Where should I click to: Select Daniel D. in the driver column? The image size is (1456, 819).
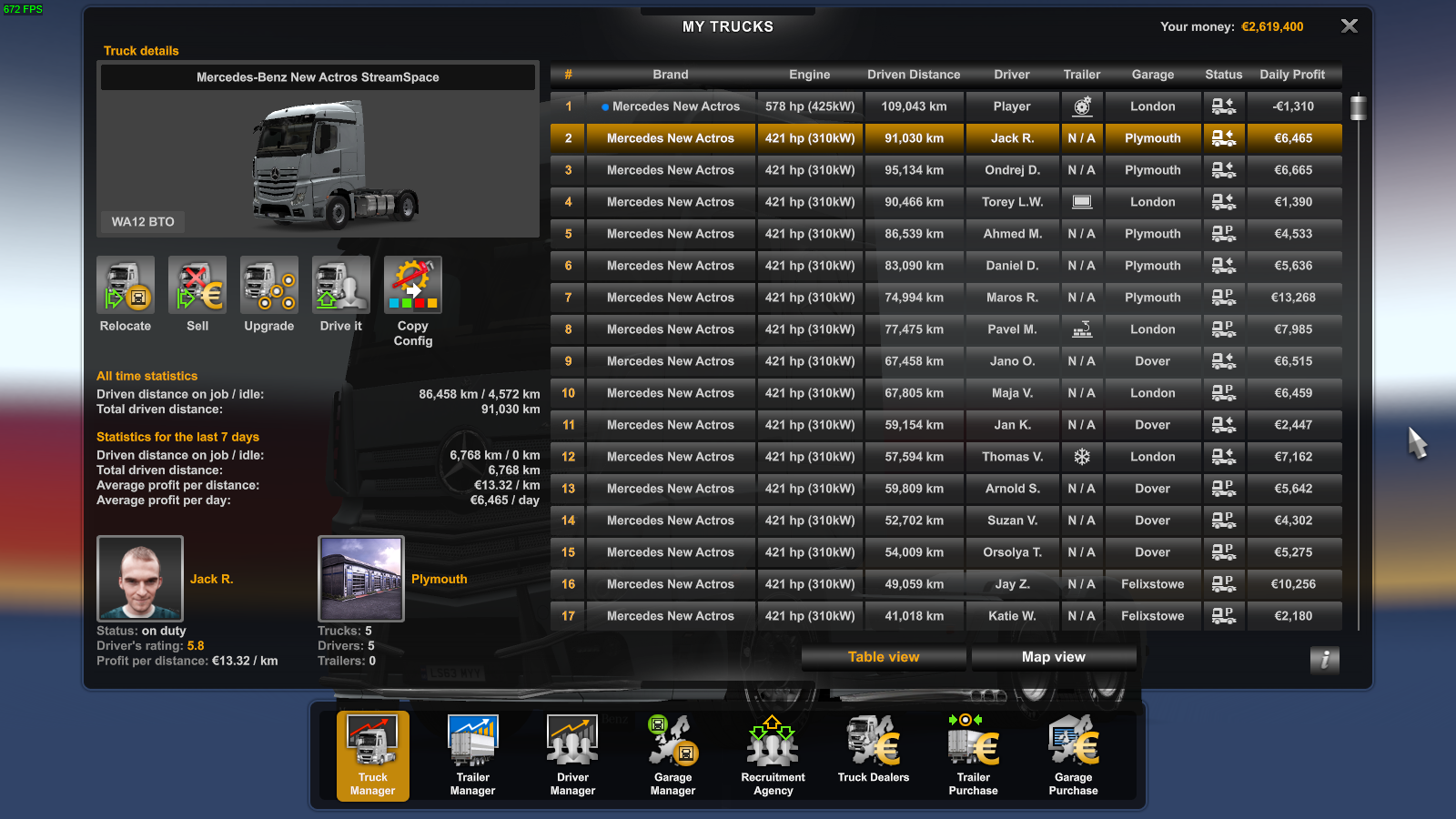tap(1012, 266)
